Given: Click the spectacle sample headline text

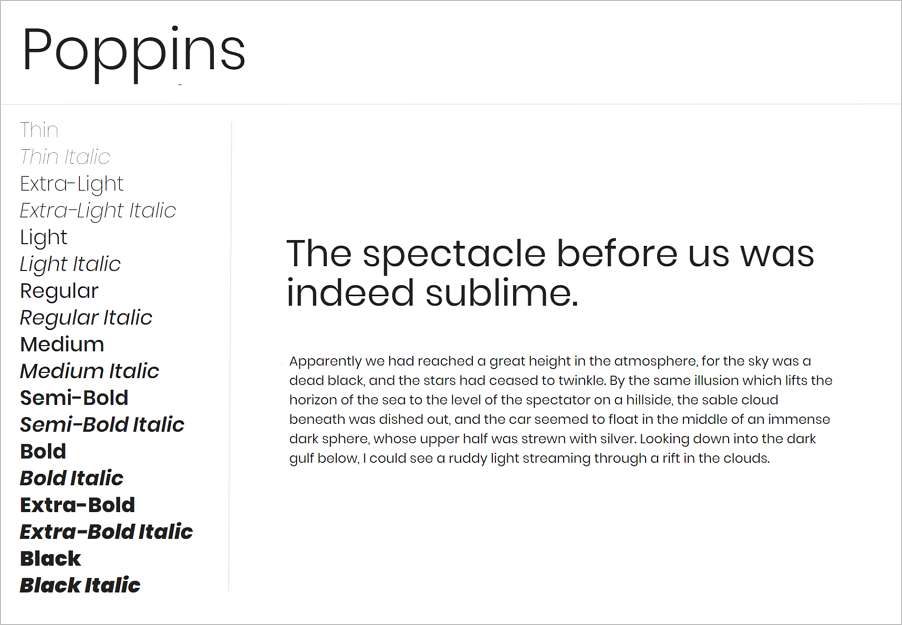Looking at the screenshot, I should (550, 273).
